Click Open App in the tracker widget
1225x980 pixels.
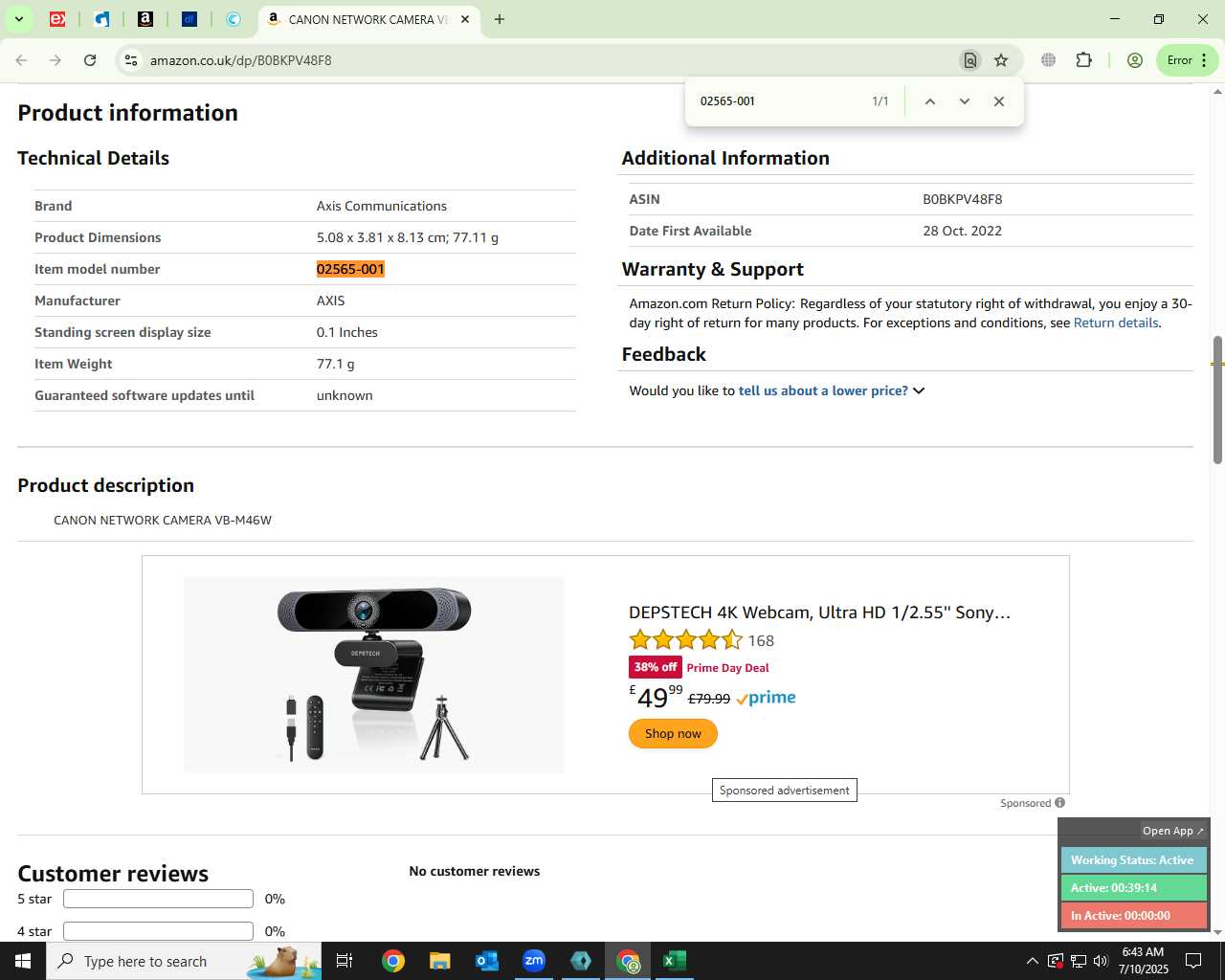(1172, 831)
